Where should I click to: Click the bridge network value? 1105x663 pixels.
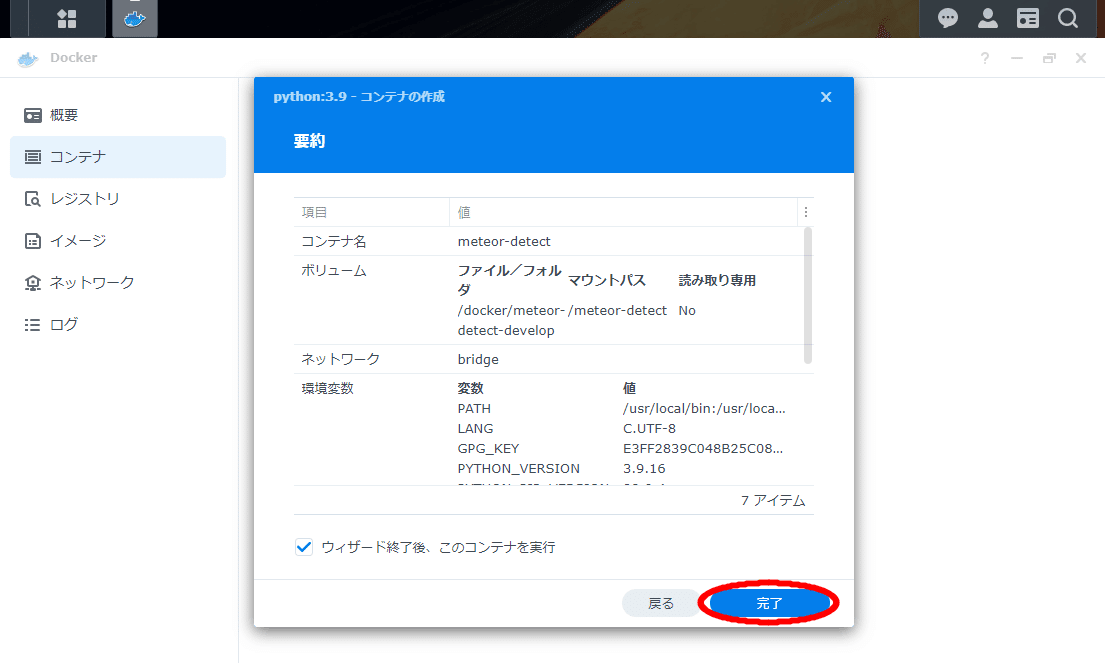pyautogui.click(x=478, y=359)
